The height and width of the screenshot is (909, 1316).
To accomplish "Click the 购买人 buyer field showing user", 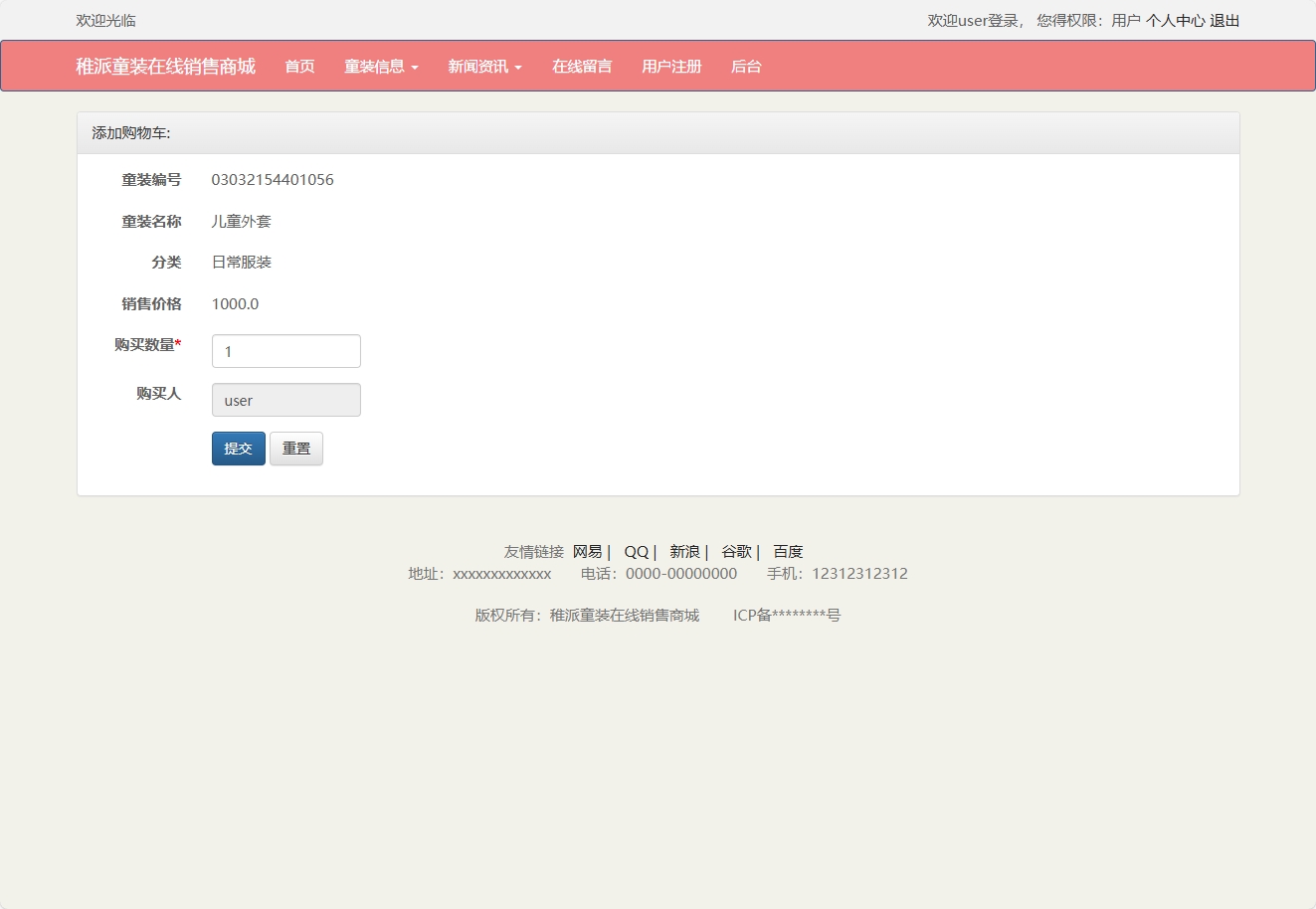I will point(285,400).
